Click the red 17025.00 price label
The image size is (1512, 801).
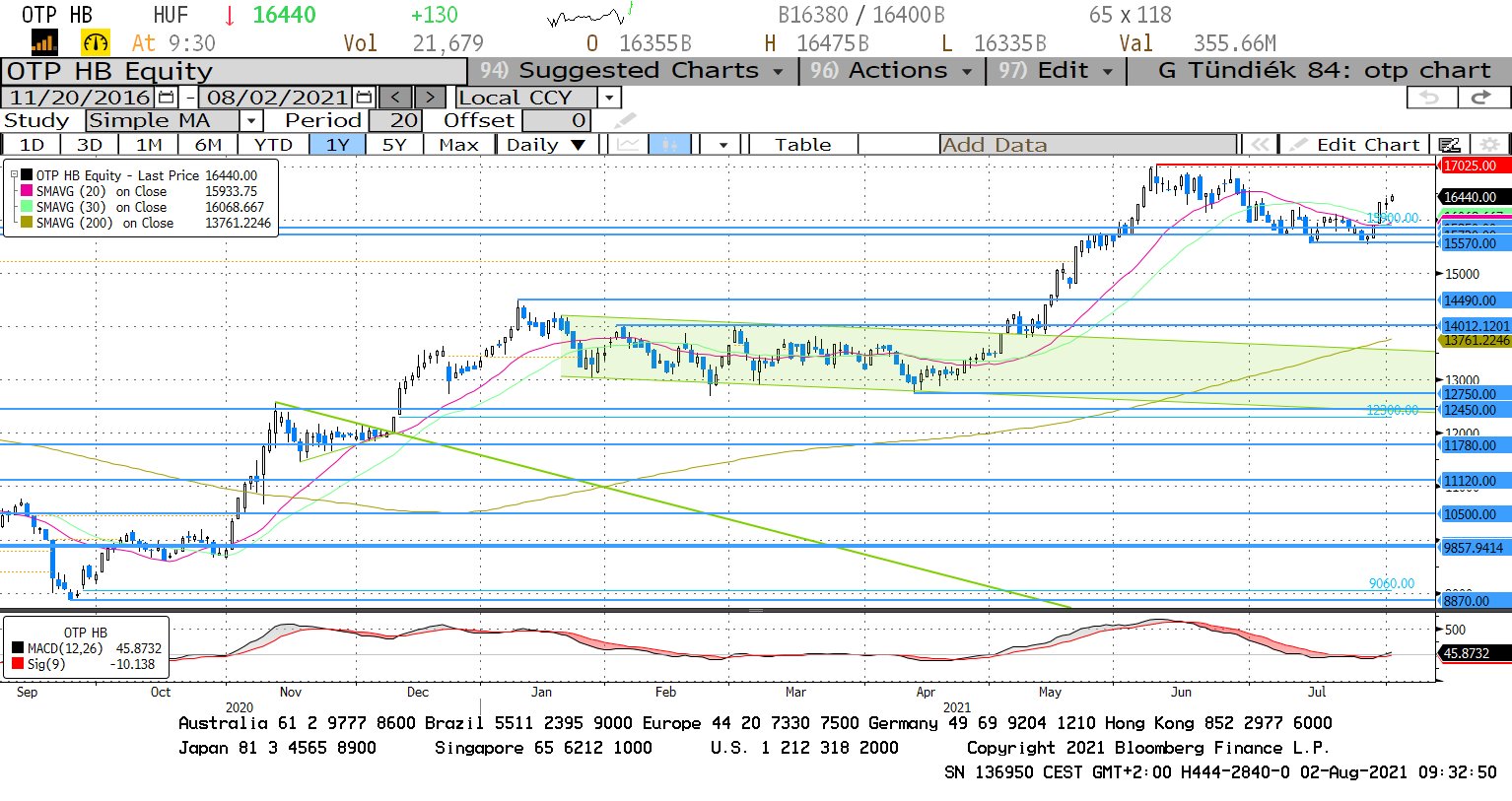pos(1474,166)
